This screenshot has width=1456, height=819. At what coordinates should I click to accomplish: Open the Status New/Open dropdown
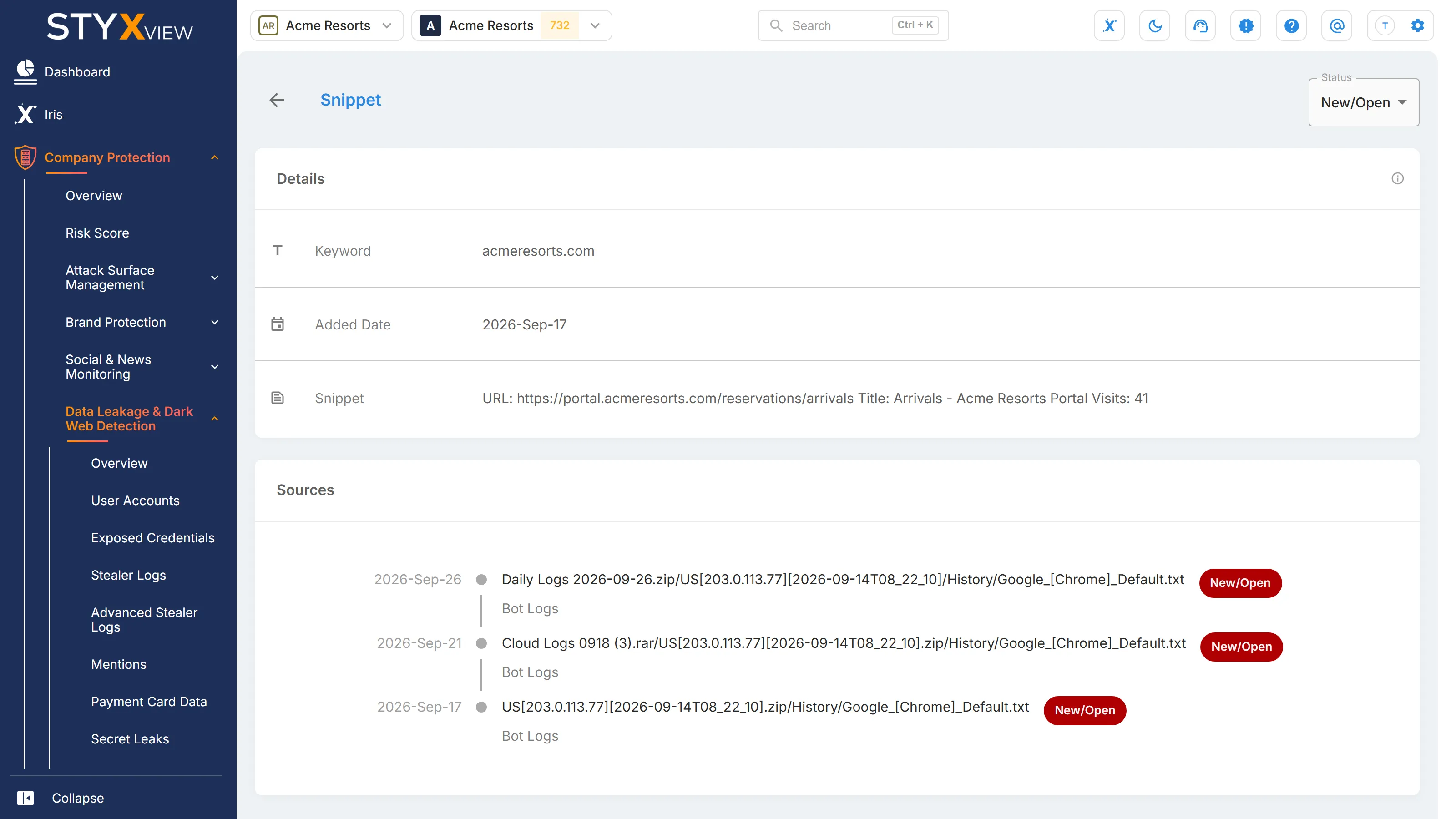(x=1363, y=102)
